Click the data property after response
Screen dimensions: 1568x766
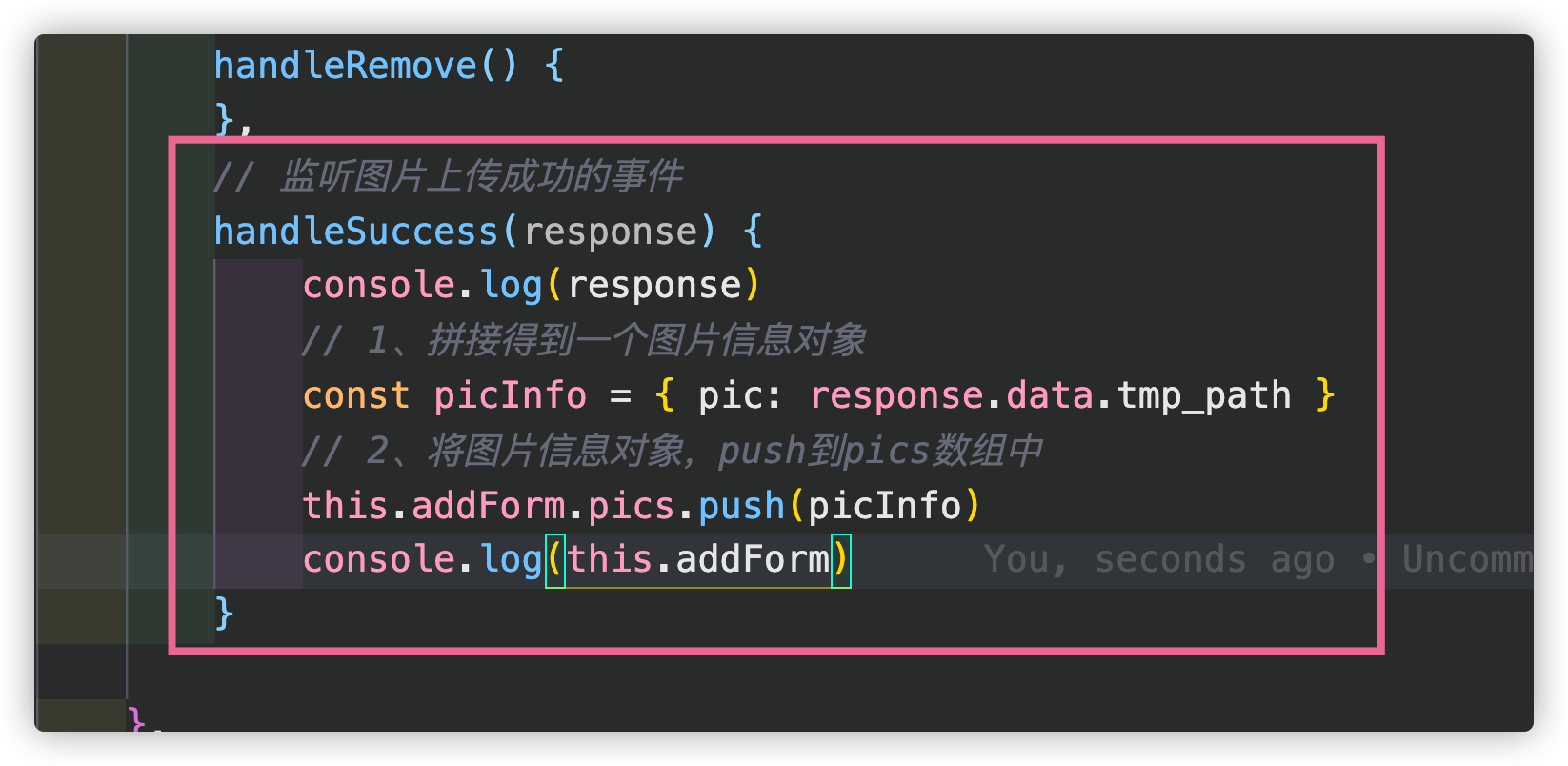tap(1050, 395)
